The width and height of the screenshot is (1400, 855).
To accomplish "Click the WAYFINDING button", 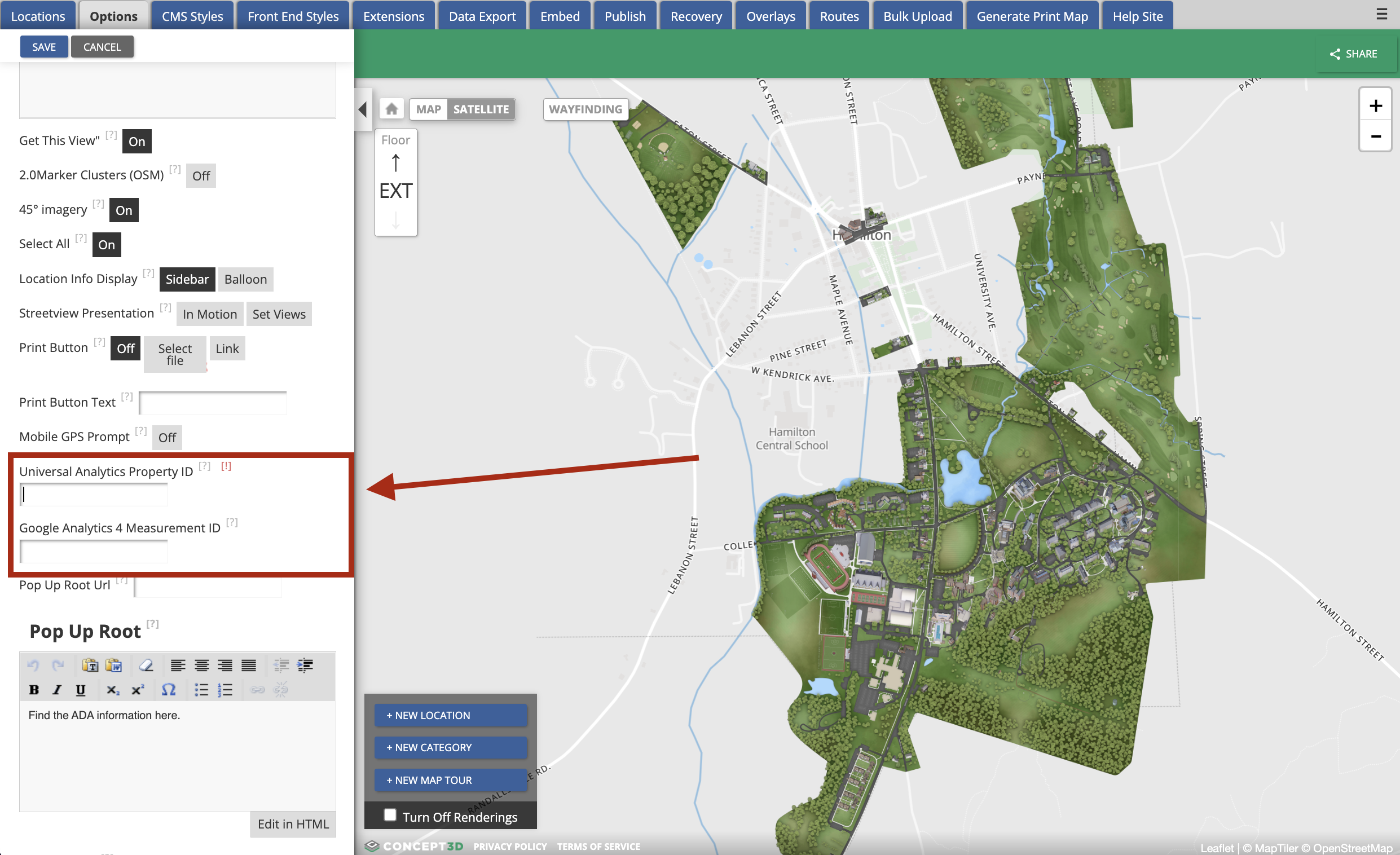I will pos(586,109).
